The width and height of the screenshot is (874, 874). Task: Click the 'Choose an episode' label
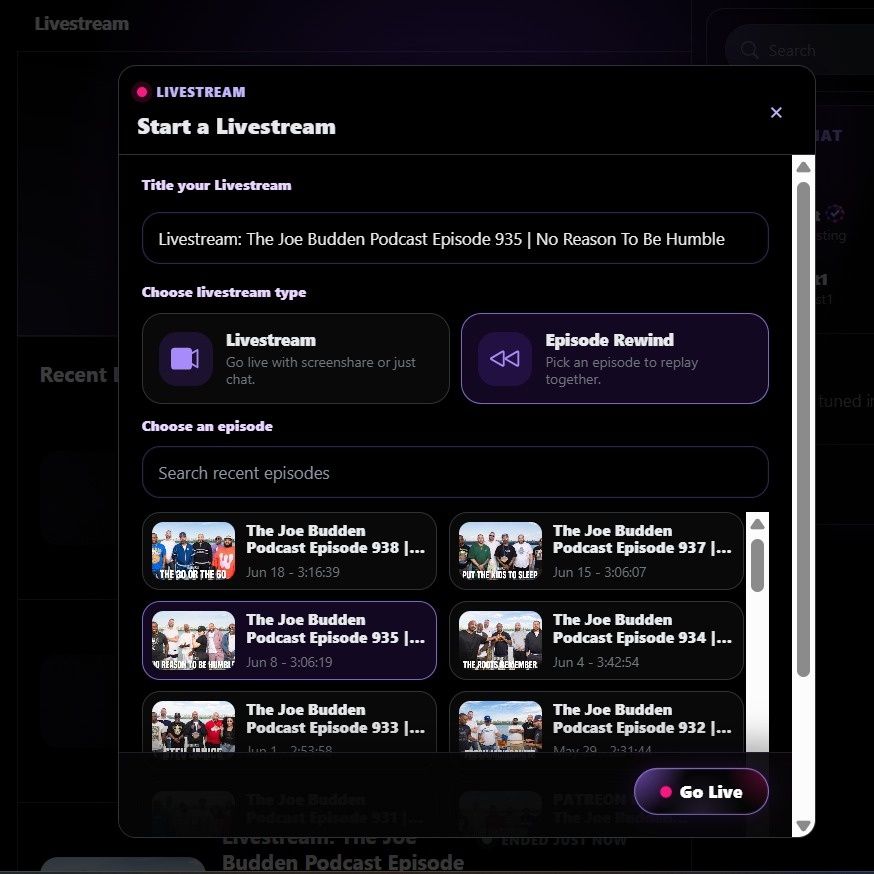tap(207, 426)
